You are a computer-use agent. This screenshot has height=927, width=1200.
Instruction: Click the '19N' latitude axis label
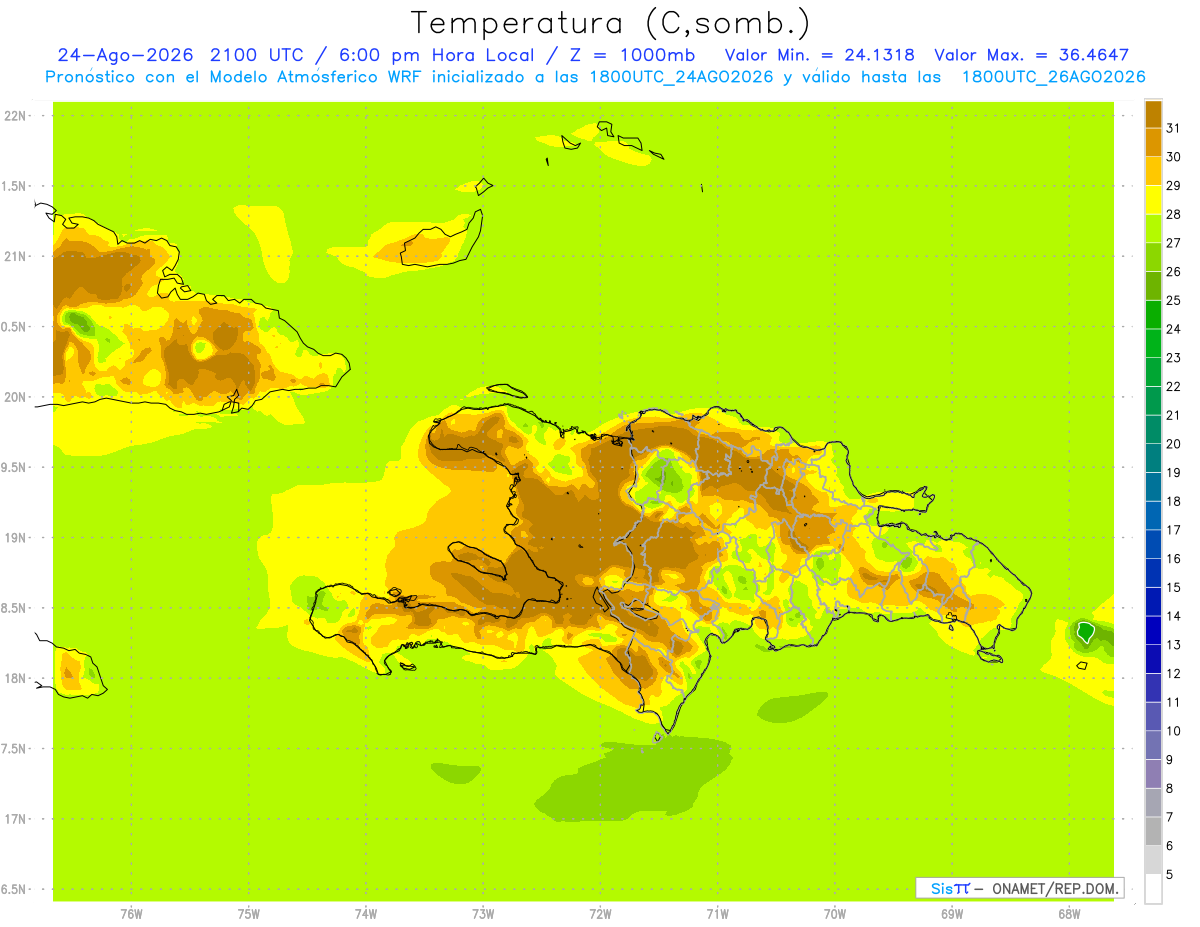pos(17,538)
